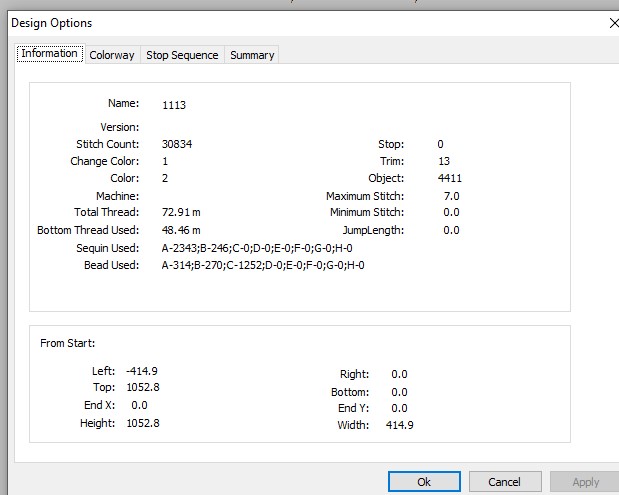Image resolution: width=619 pixels, height=495 pixels.
Task: Click the Width value 414.9
Action: [400, 425]
